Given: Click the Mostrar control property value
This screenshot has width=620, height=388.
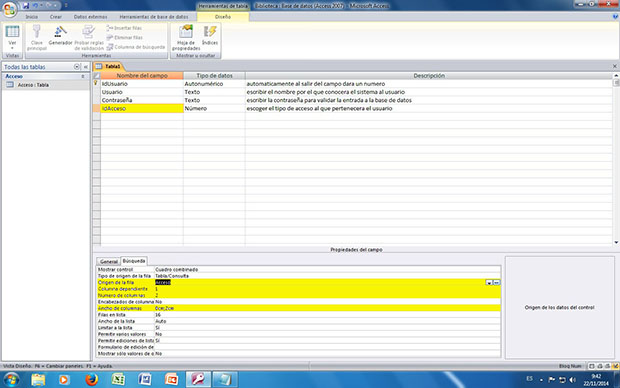Looking at the screenshot, I should click(x=327, y=269).
